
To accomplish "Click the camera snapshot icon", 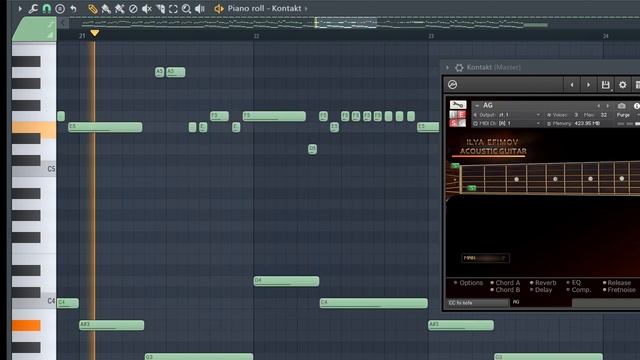I will (x=621, y=106).
